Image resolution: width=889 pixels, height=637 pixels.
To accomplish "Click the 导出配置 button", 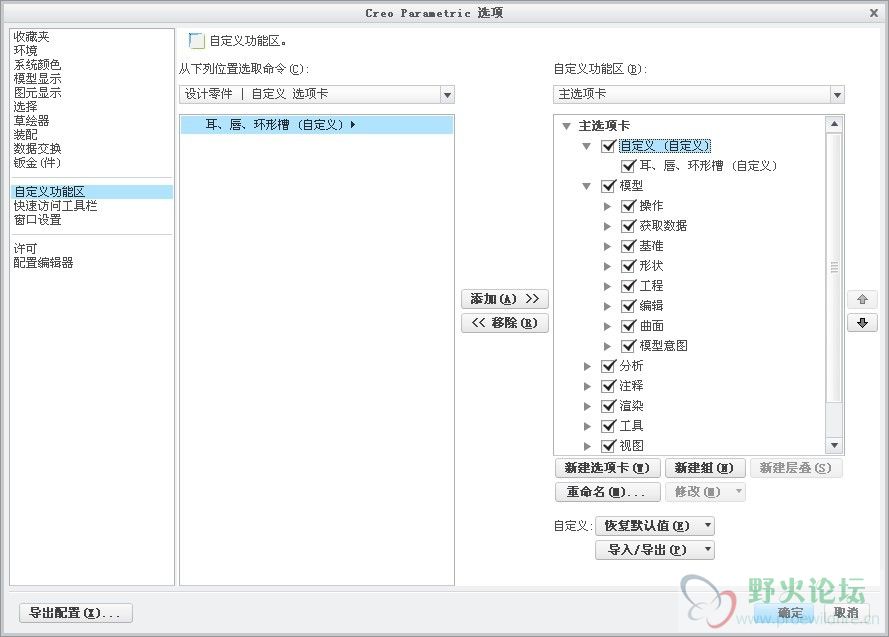I will point(76,613).
